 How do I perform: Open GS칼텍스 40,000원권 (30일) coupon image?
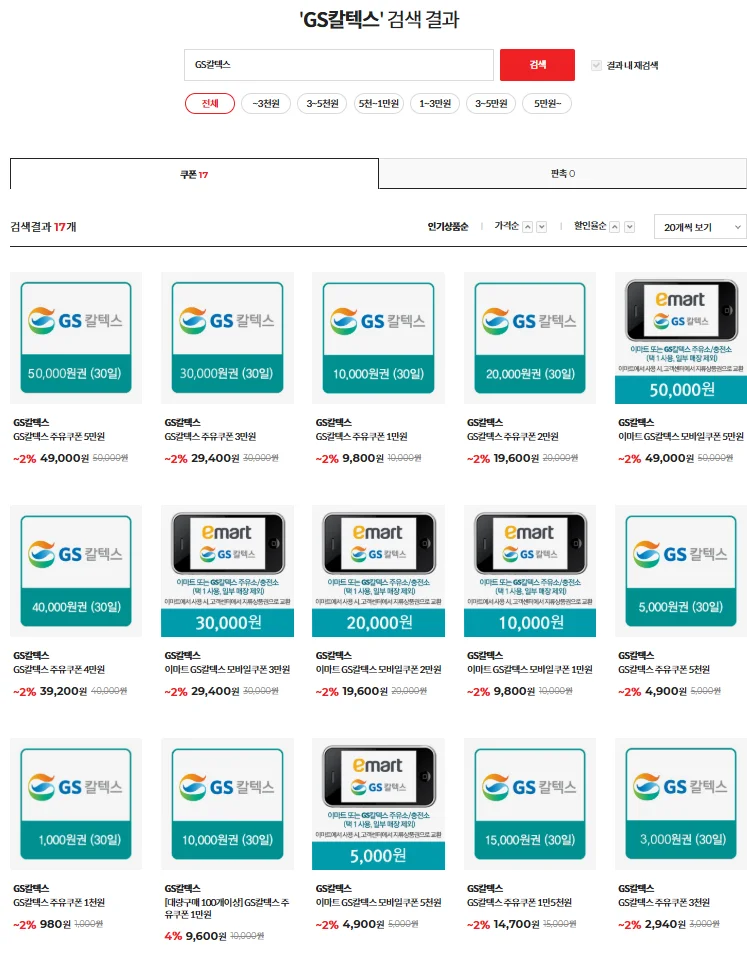[76, 571]
